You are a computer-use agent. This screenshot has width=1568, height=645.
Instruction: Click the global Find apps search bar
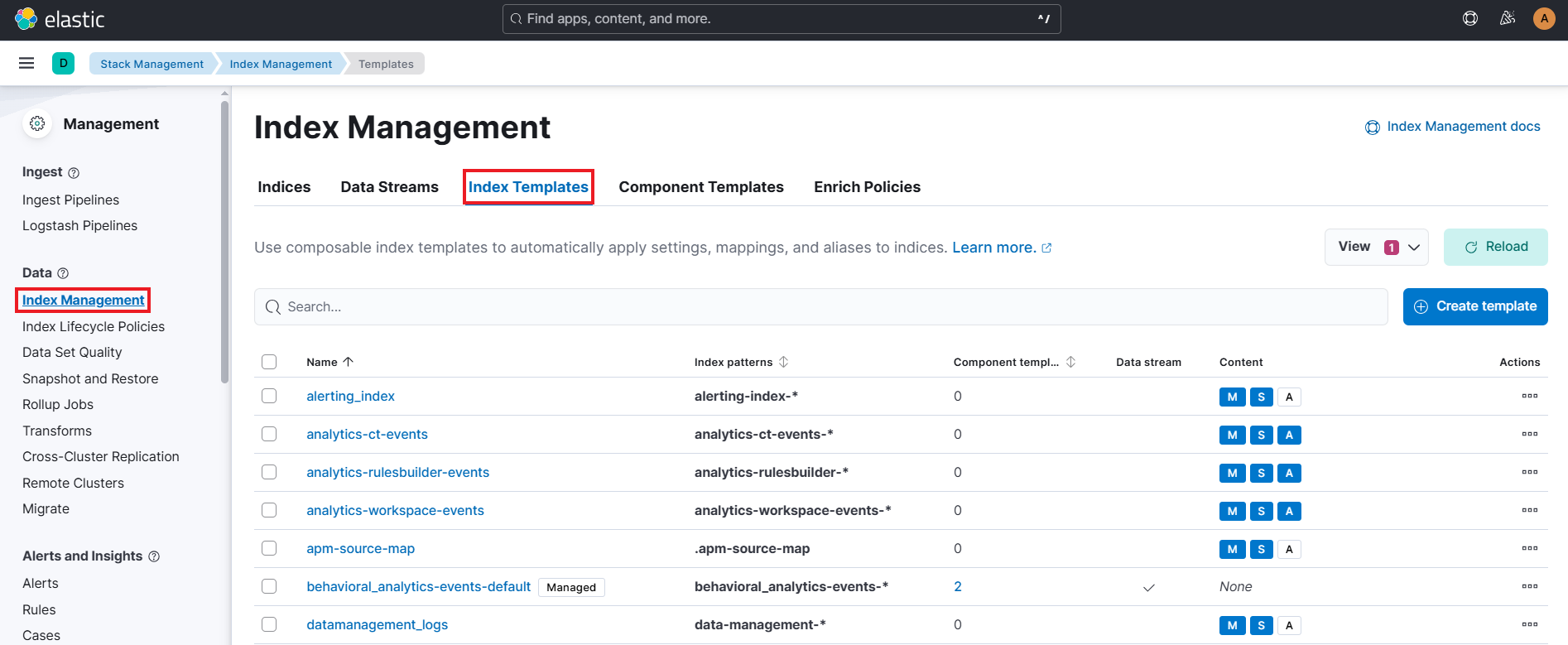[782, 18]
